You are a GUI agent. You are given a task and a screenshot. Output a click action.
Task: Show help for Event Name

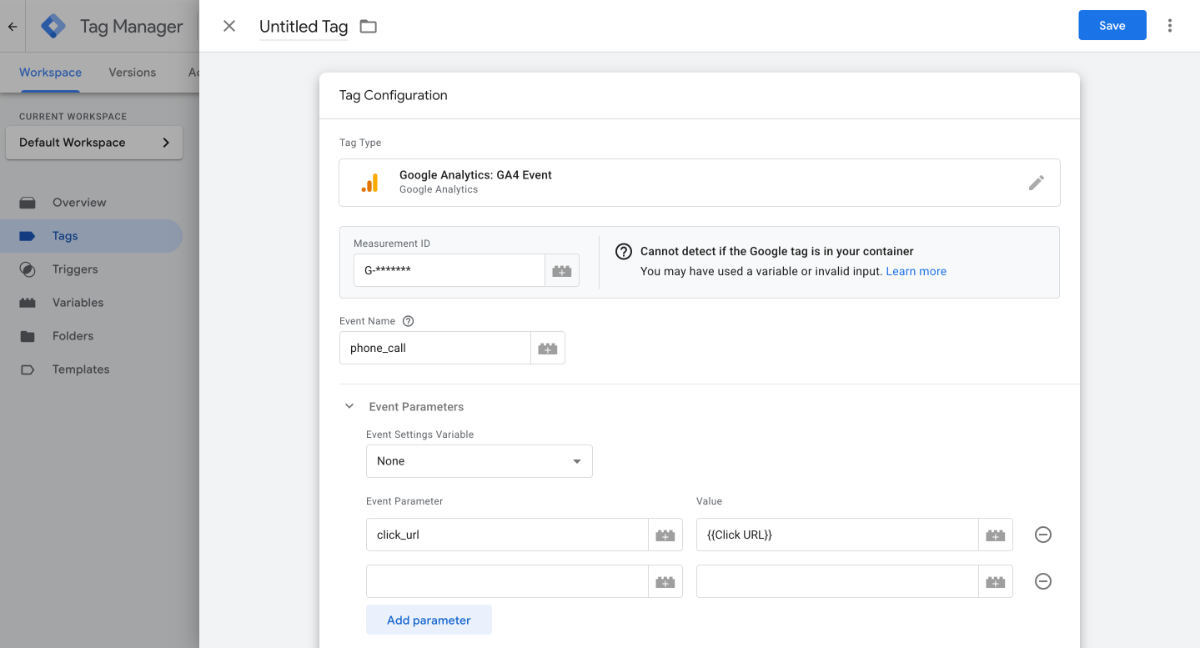coord(408,321)
